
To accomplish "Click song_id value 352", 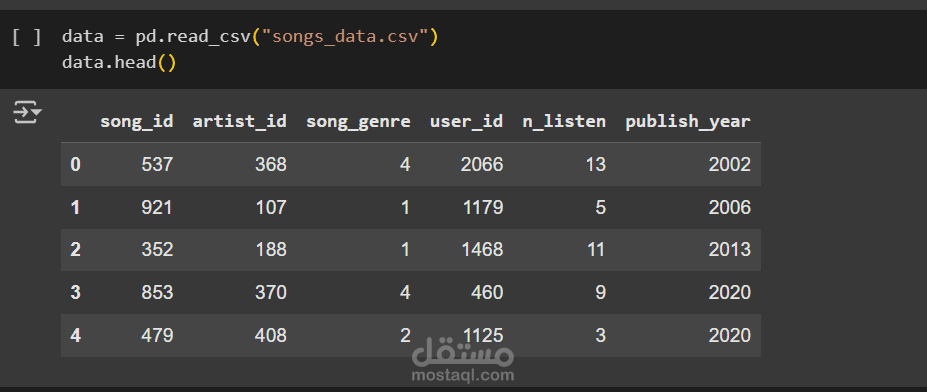I will coord(157,250).
